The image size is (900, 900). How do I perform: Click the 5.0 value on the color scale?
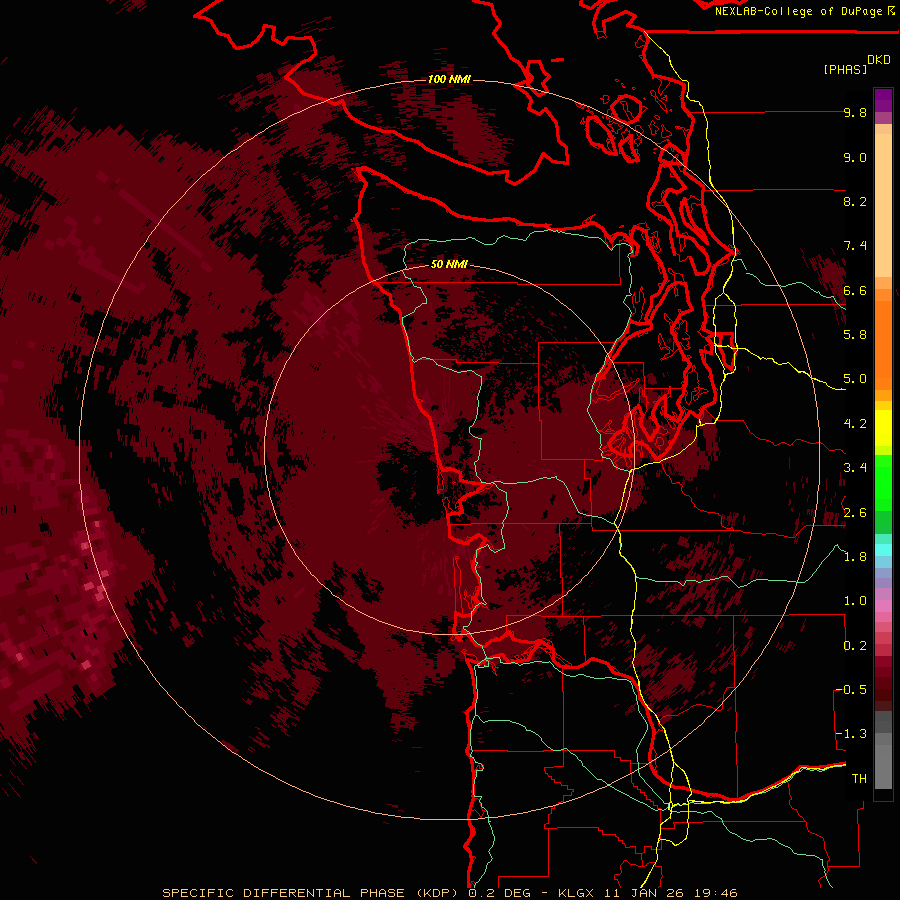click(855, 379)
